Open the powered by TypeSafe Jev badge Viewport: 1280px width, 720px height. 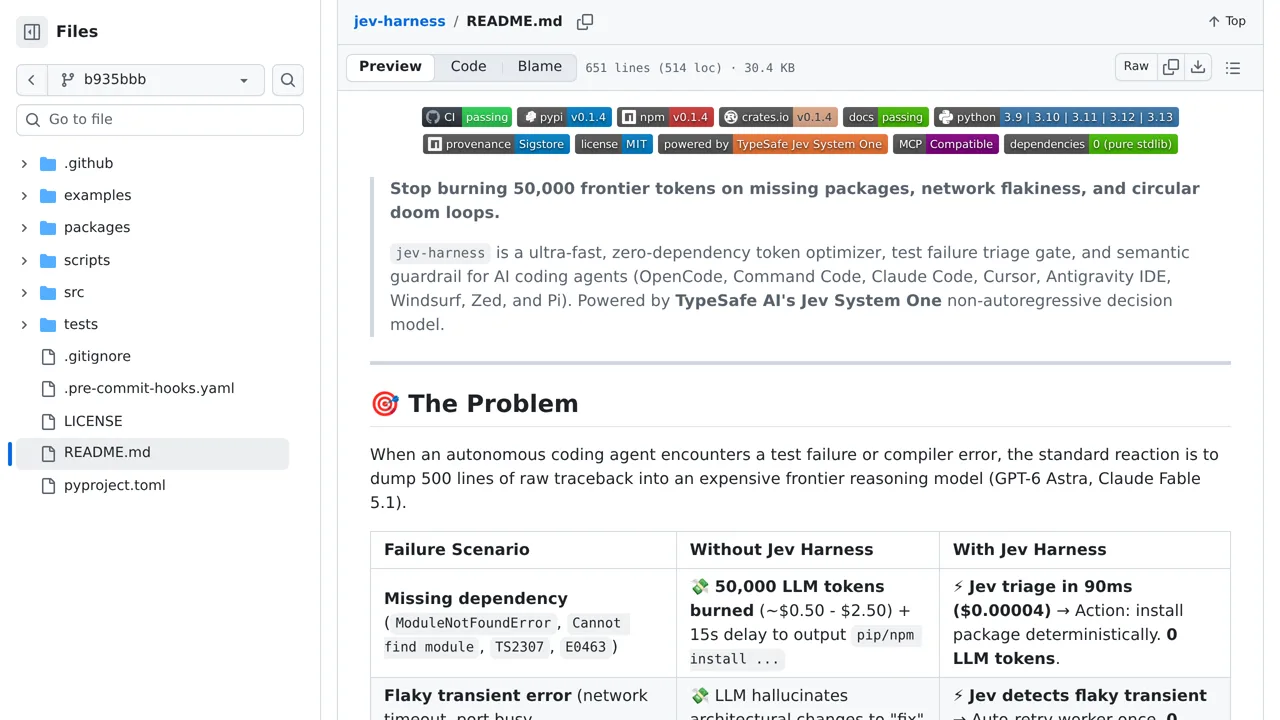(773, 144)
